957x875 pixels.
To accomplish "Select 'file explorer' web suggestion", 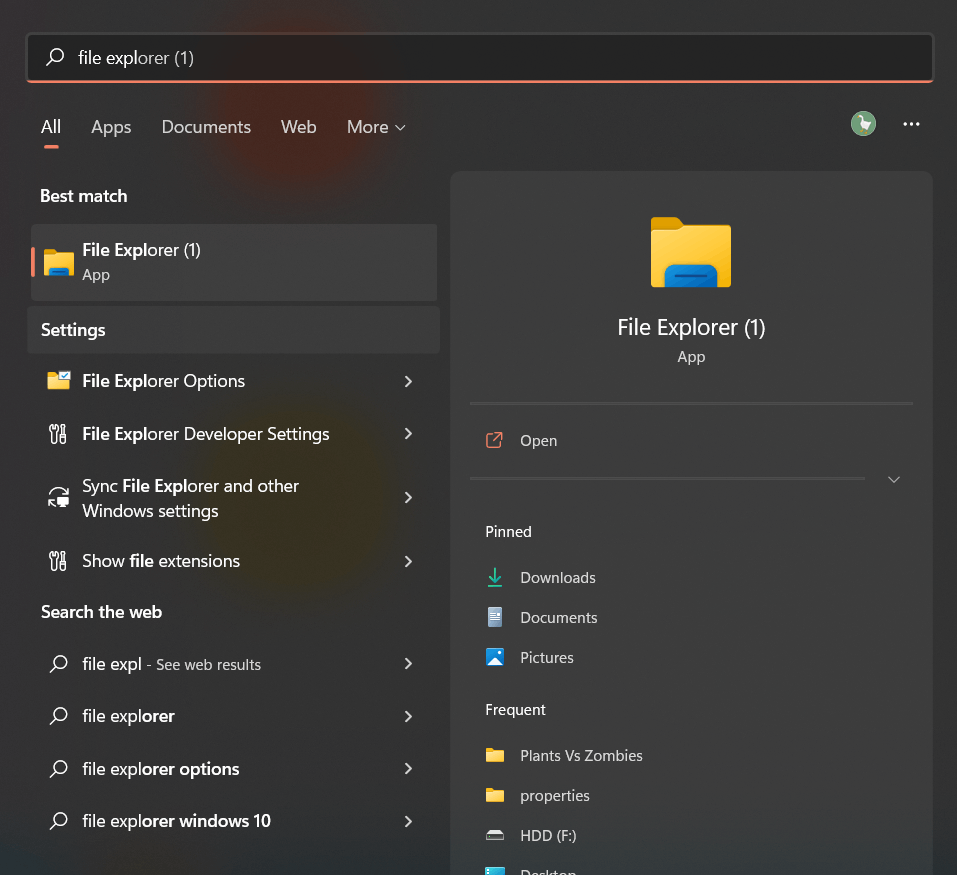I will pyautogui.click(x=234, y=716).
